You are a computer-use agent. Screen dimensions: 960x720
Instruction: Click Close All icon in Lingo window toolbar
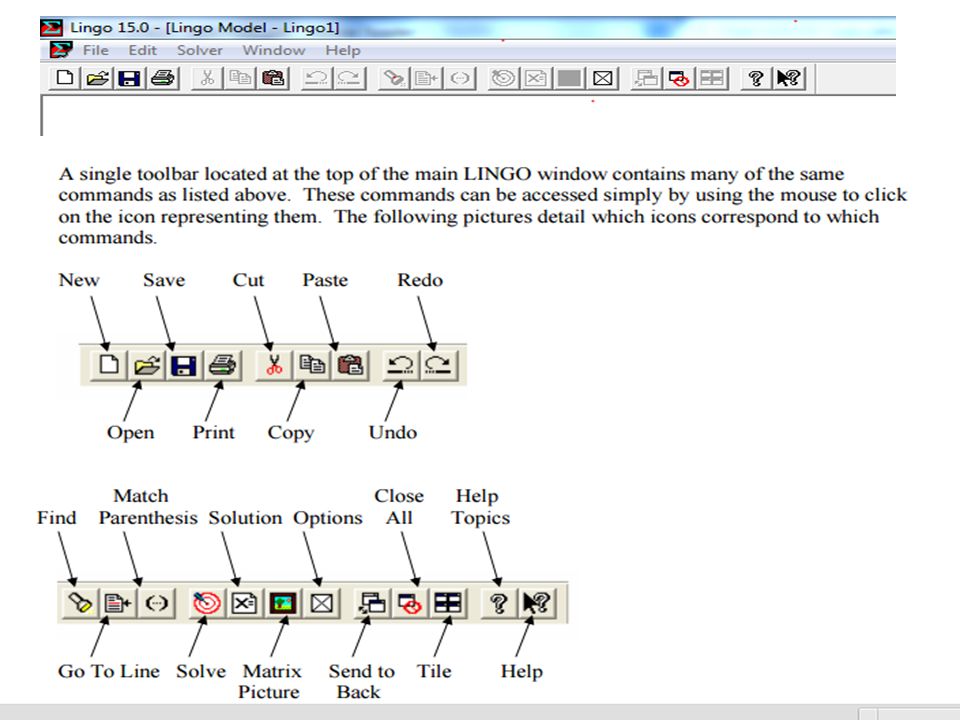click(x=679, y=78)
